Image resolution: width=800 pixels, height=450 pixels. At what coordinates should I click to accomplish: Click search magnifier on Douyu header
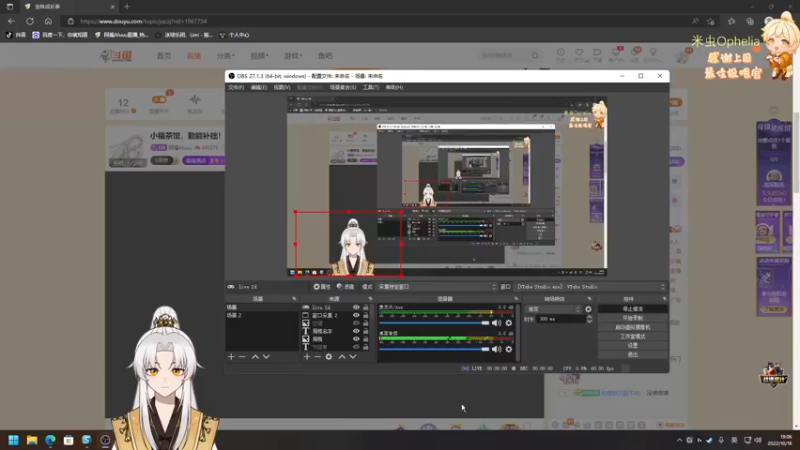coord(535,55)
